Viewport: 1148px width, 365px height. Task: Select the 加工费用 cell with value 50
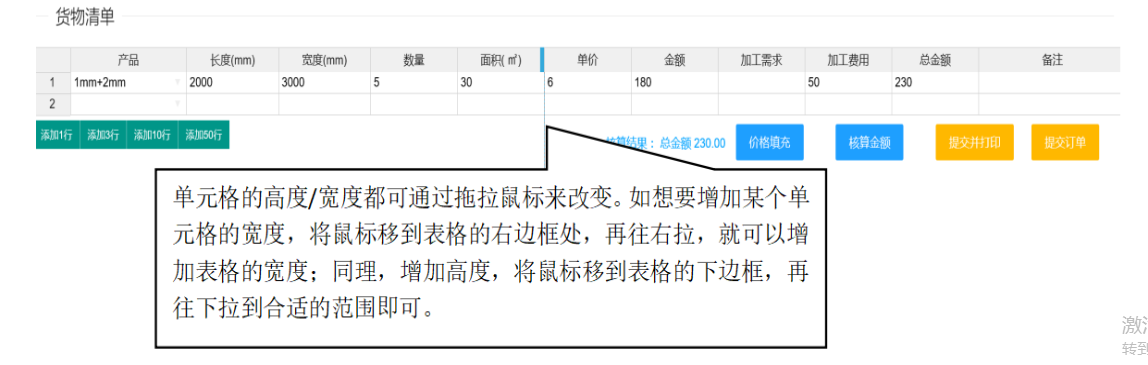click(848, 83)
